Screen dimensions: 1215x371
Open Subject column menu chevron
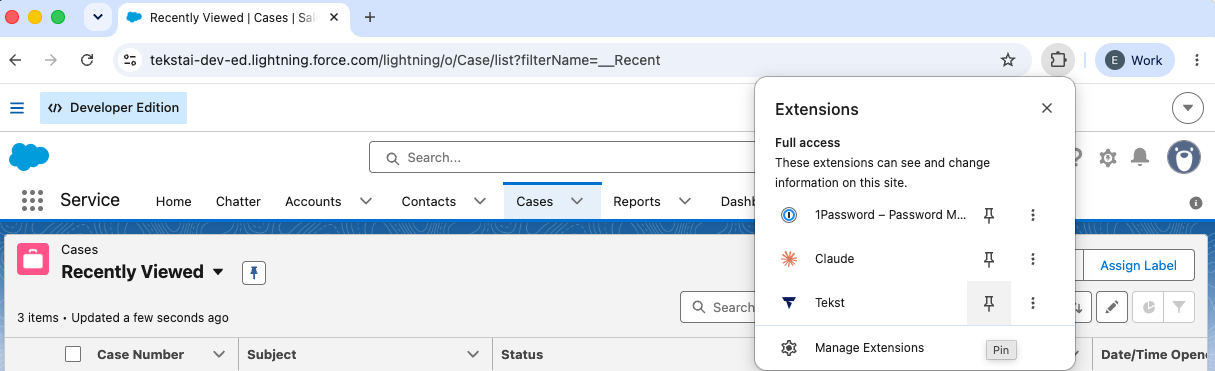474,354
